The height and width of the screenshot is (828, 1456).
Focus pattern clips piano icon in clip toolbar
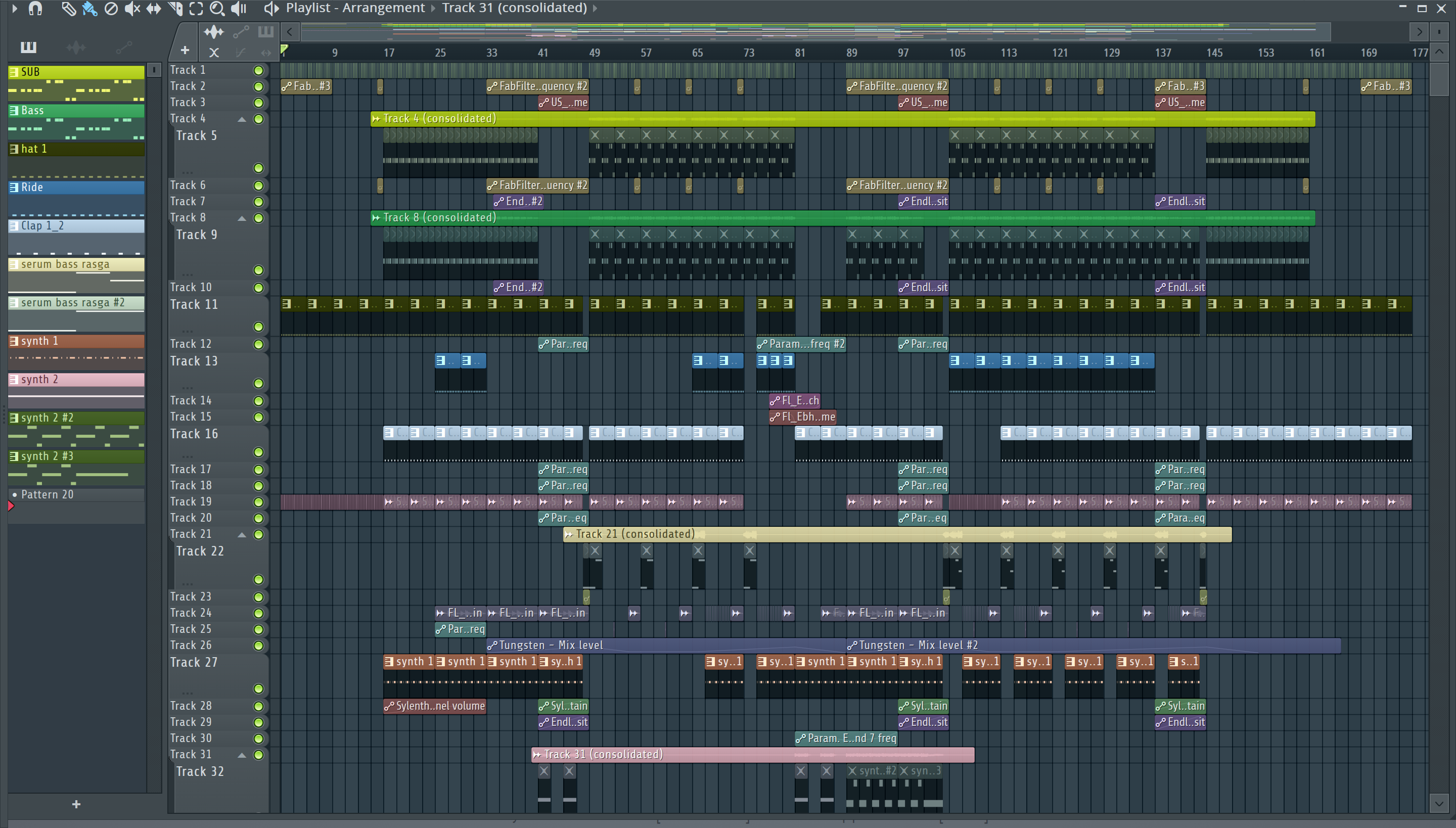click(x=265, y=32)
